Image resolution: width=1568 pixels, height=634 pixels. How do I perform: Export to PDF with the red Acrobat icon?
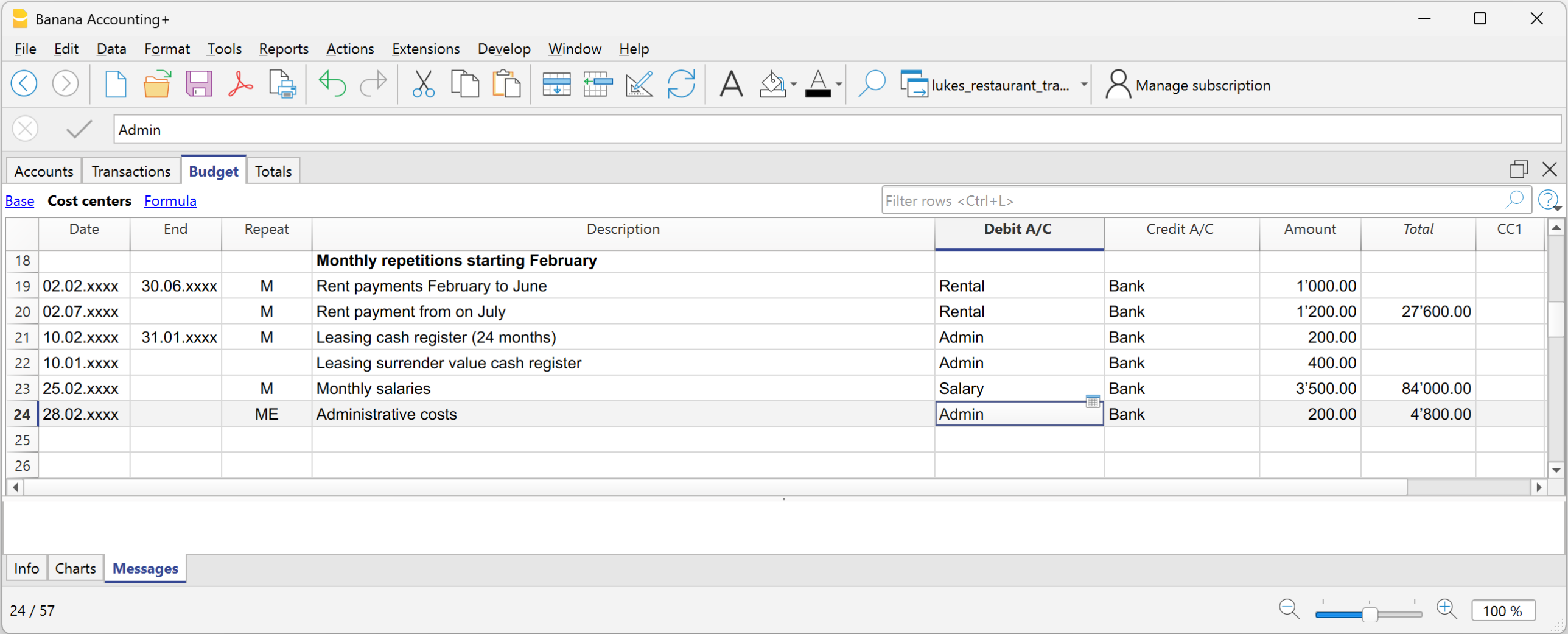[x=240, y=83]
